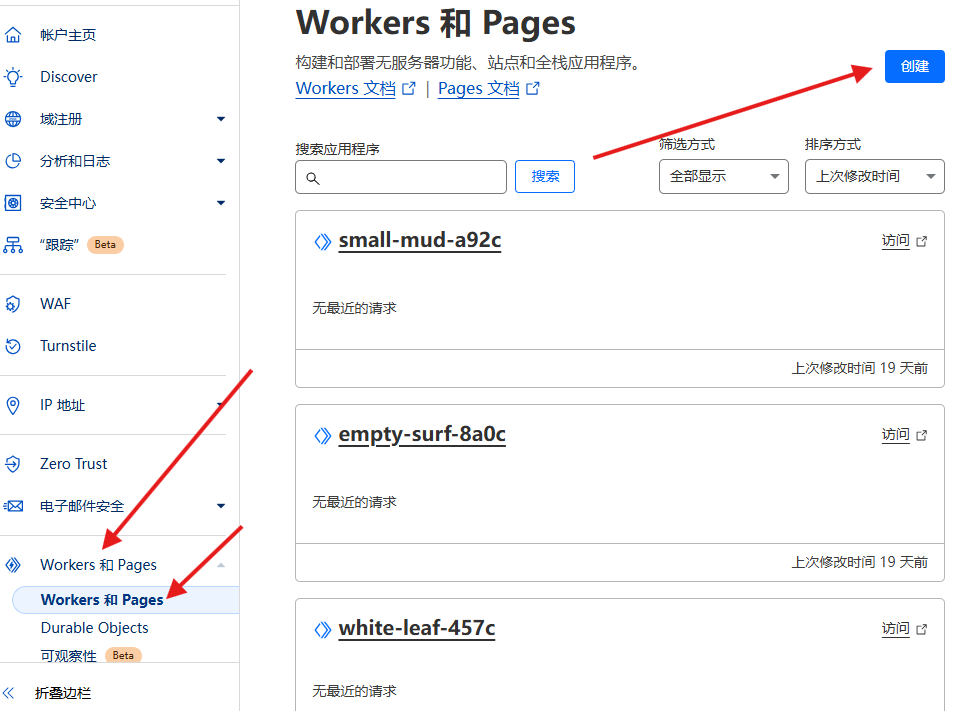The height and width of the screenshot is (711, 967).
Task: Click the blue 创建 button
Action: [915, 66]
